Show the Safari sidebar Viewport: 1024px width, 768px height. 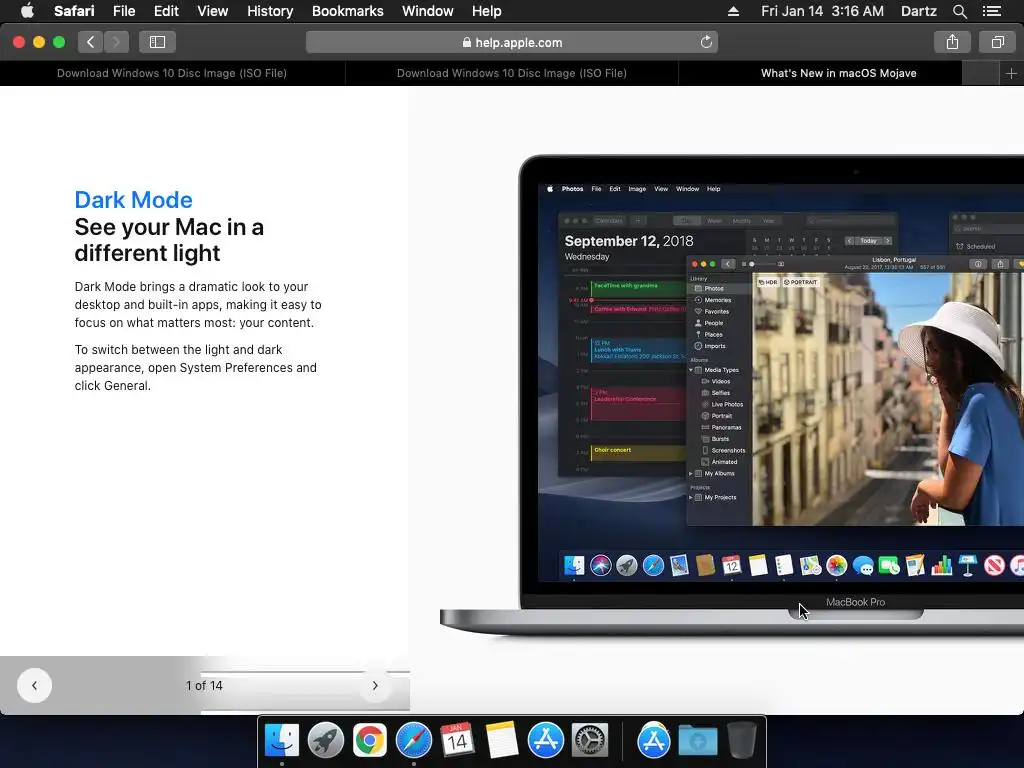pyautogui.click(x=157, y=42)
